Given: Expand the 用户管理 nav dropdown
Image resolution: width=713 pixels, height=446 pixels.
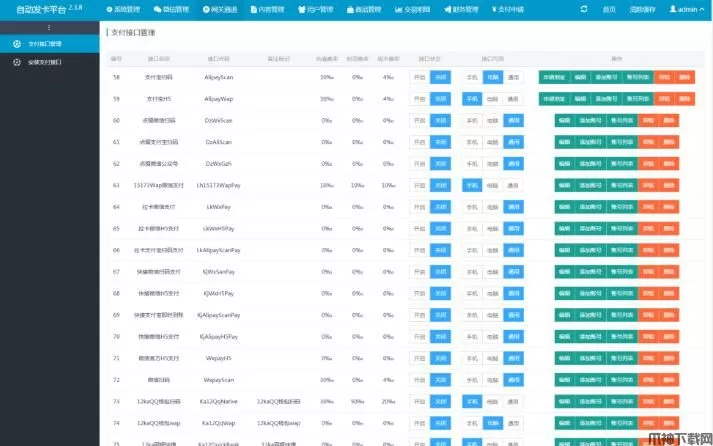Looking at the screenshot, I should 320,8.
